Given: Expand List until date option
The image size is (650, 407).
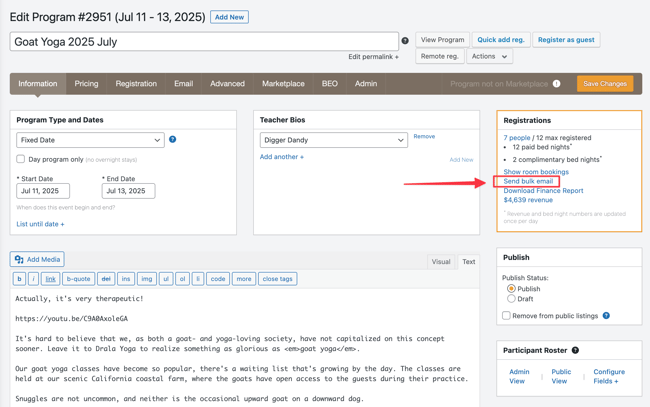Looking at the screenshot, I should [x=40, y=224].
